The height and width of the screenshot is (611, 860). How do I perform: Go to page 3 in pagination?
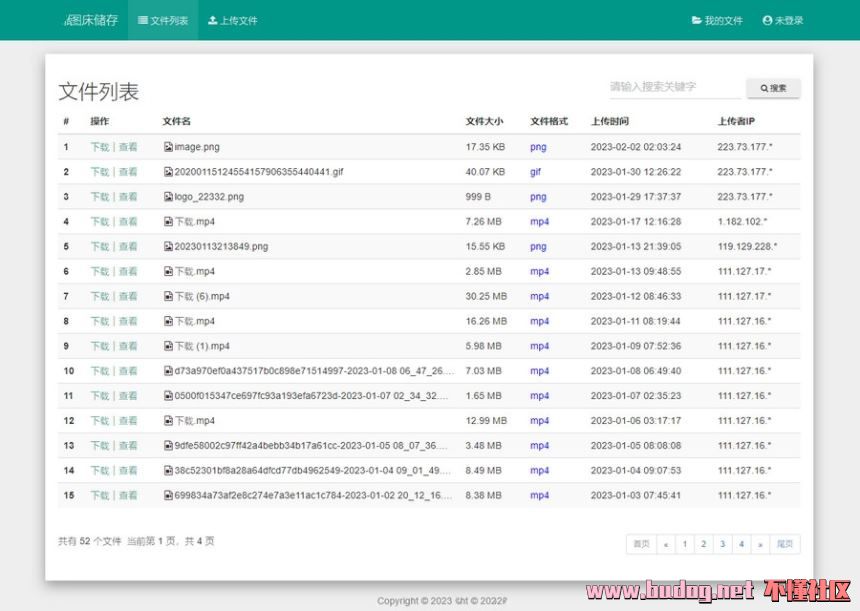[722, 544]
